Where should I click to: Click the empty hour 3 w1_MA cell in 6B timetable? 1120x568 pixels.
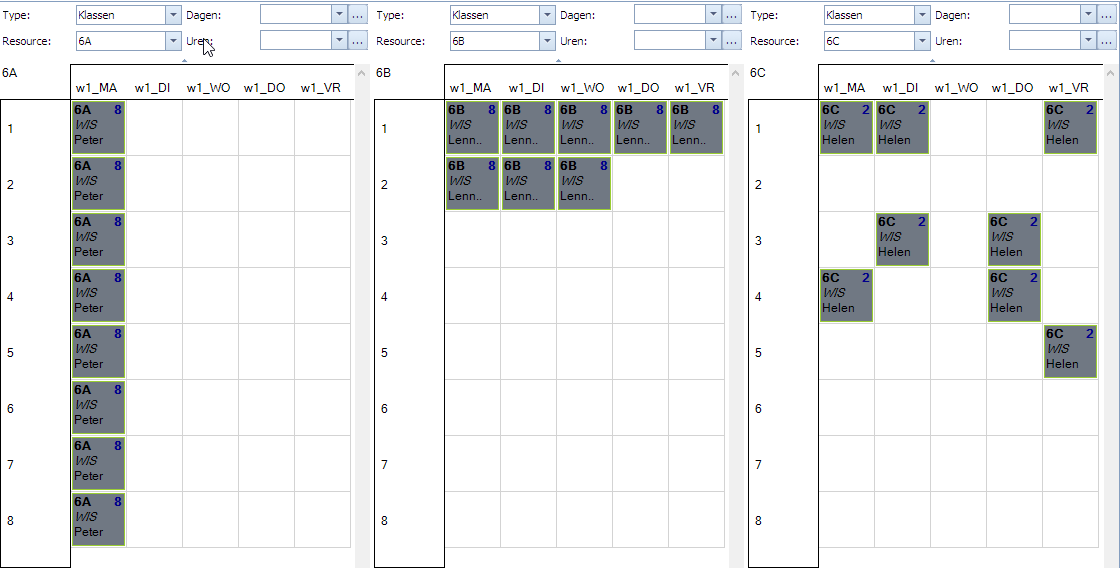(472, 239)
